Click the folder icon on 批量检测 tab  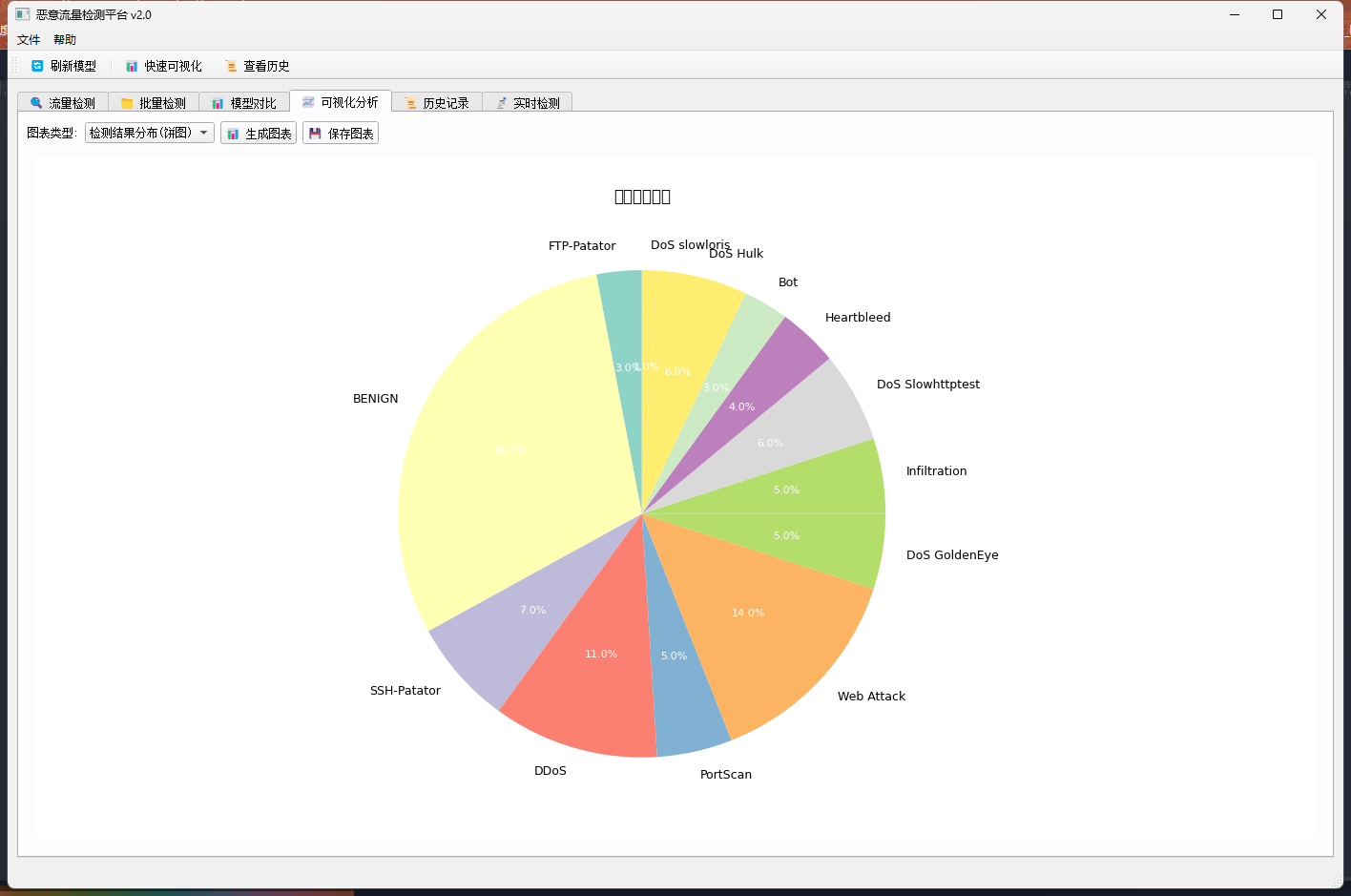tap(127, 103)
